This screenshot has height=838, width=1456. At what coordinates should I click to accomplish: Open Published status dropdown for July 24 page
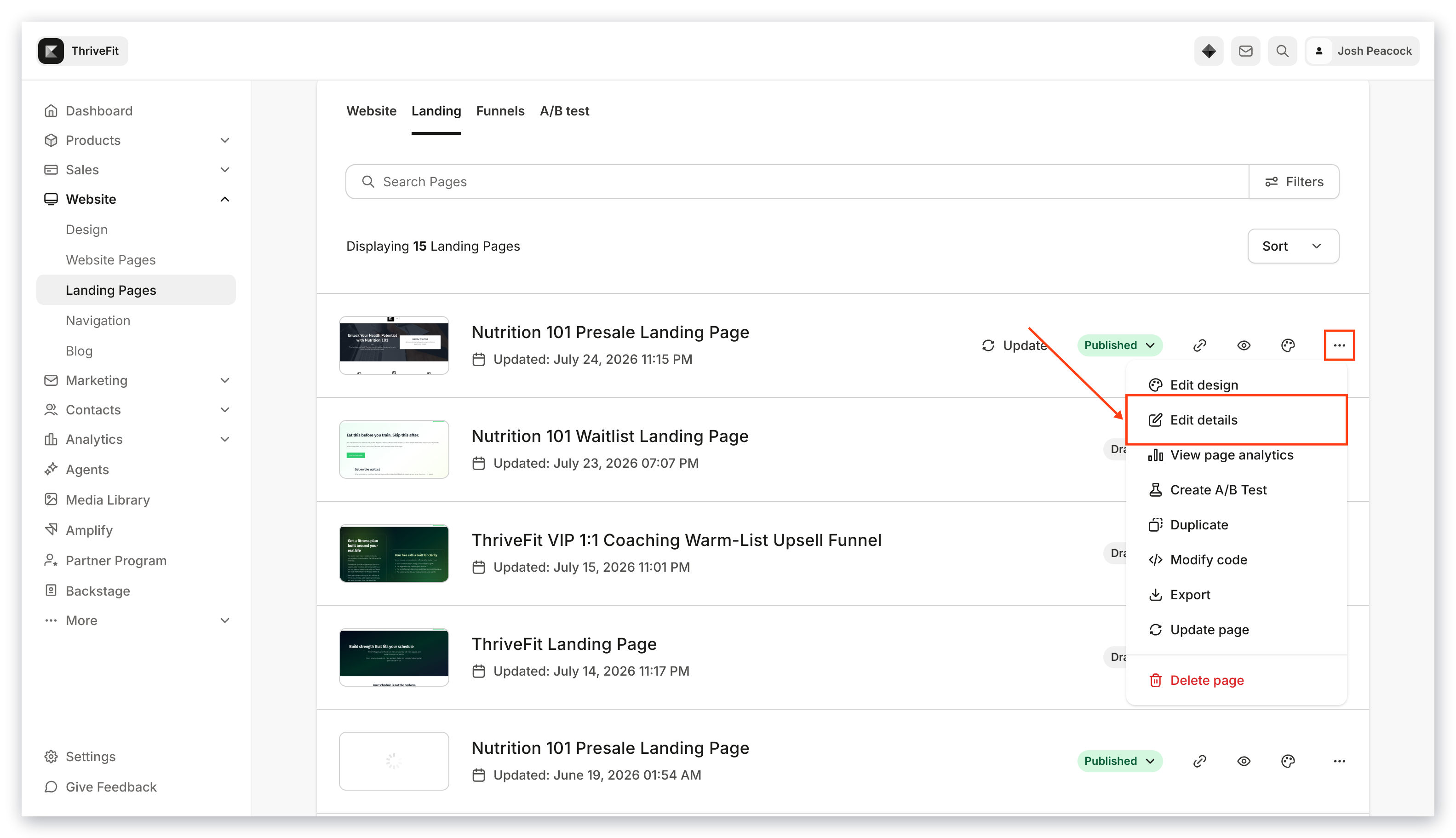(x=1119, y=345)
